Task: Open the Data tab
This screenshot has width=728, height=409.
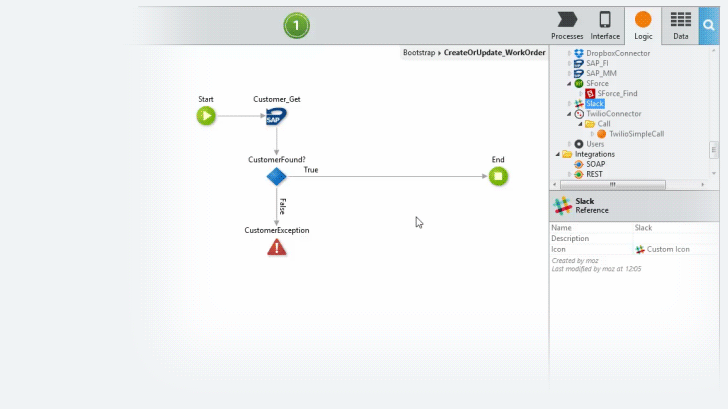Action: coord(681,26)
